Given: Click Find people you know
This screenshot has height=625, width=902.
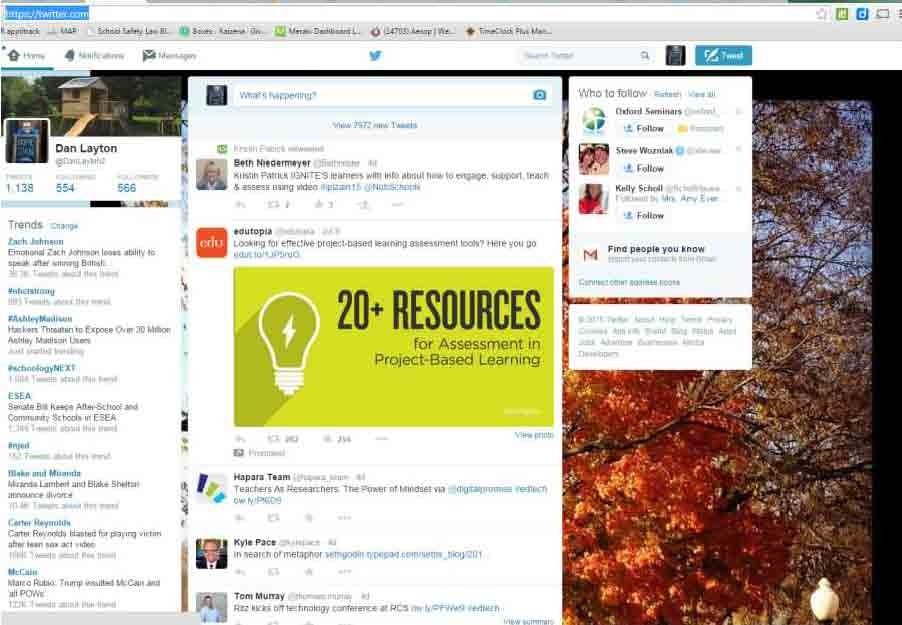Looking at the screenshot, I should [x=656, y=249].
